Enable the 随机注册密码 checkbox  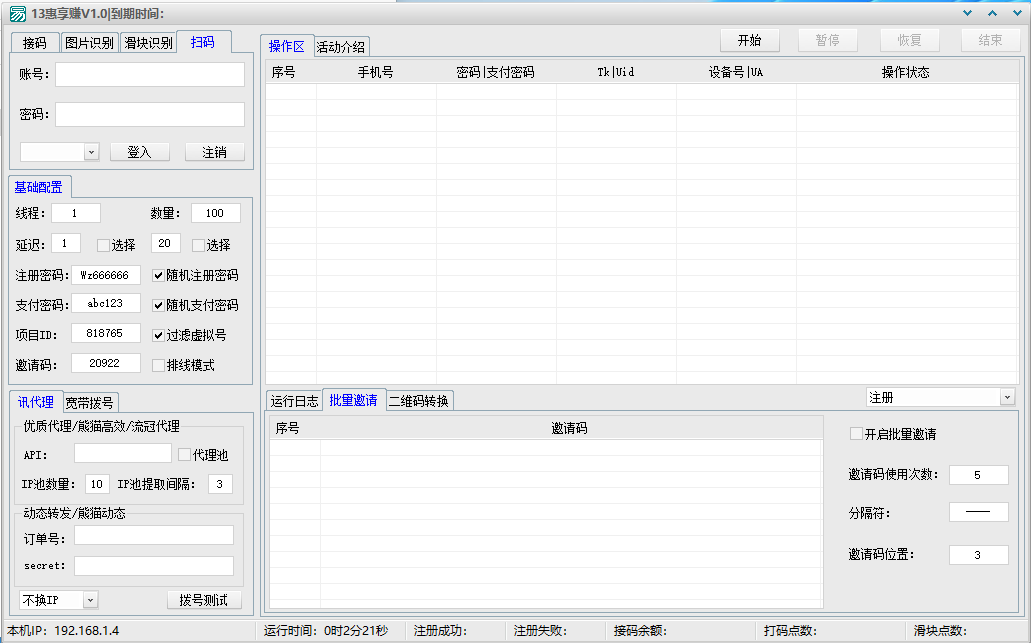tap(158, 275)
